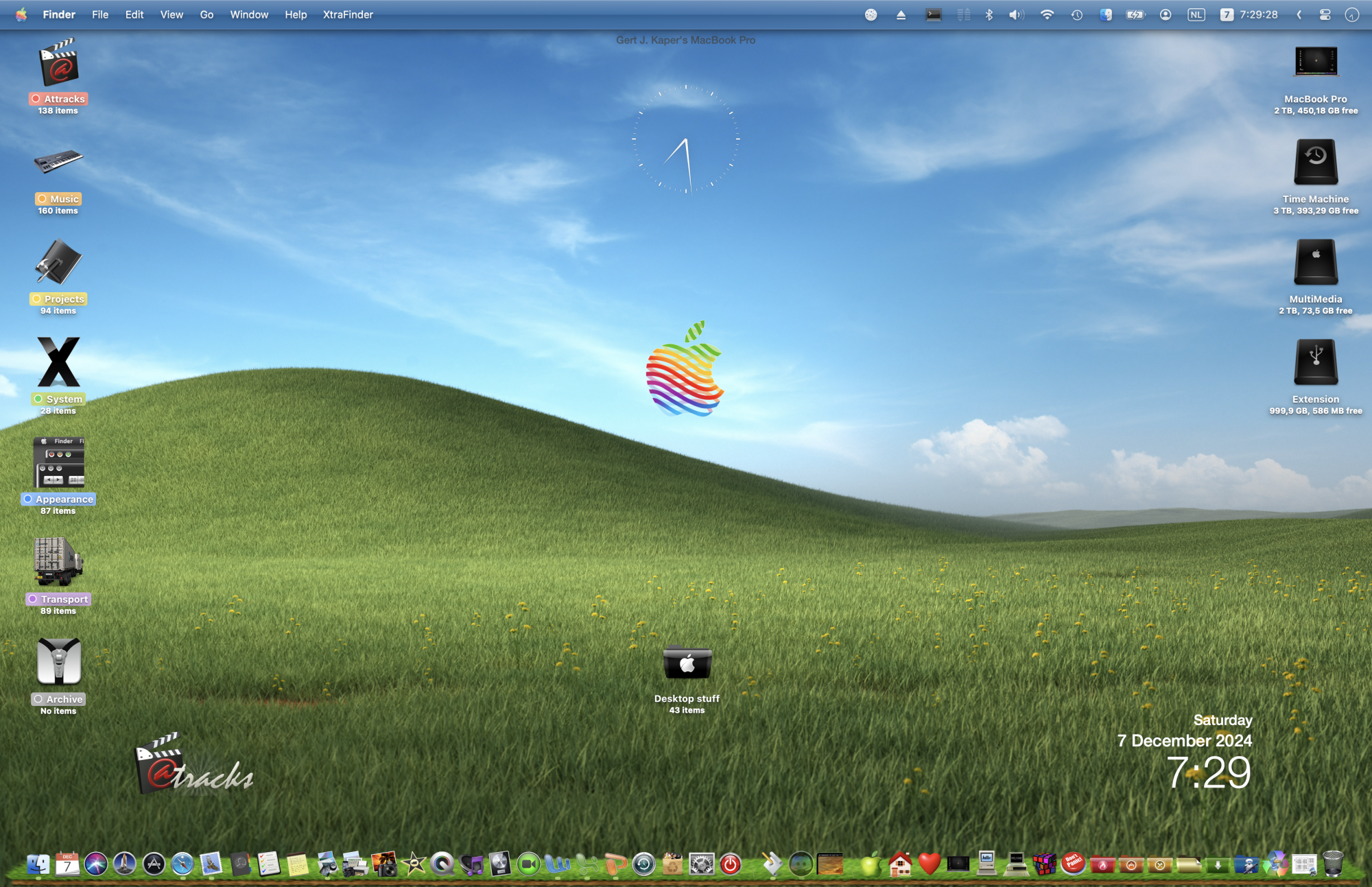The image size is (1372, 887).
Task: Open the volume control menu
Action: 1016,14
